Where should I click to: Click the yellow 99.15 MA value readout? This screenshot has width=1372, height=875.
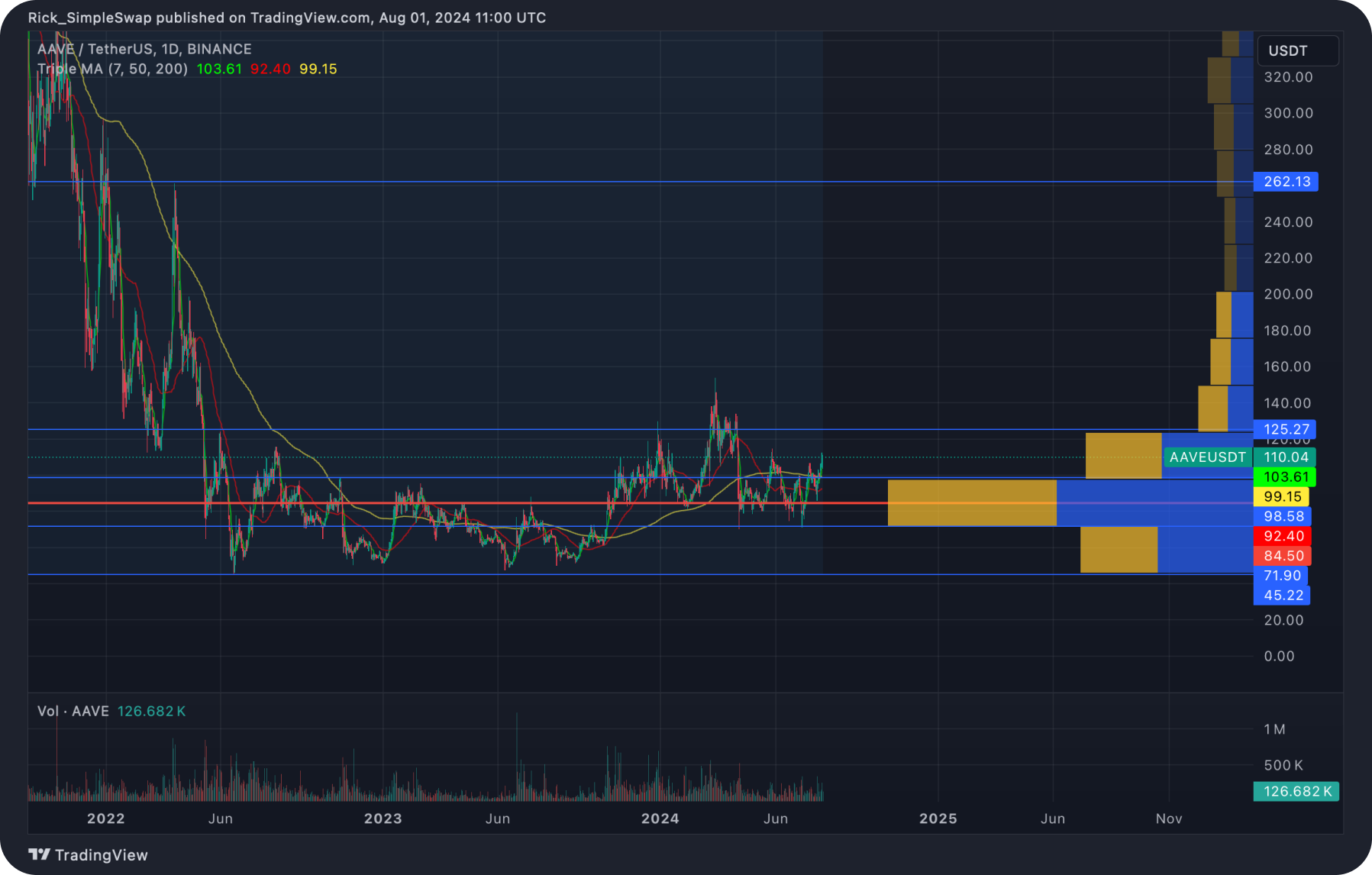pyautogui.click(x=319, y=68)
